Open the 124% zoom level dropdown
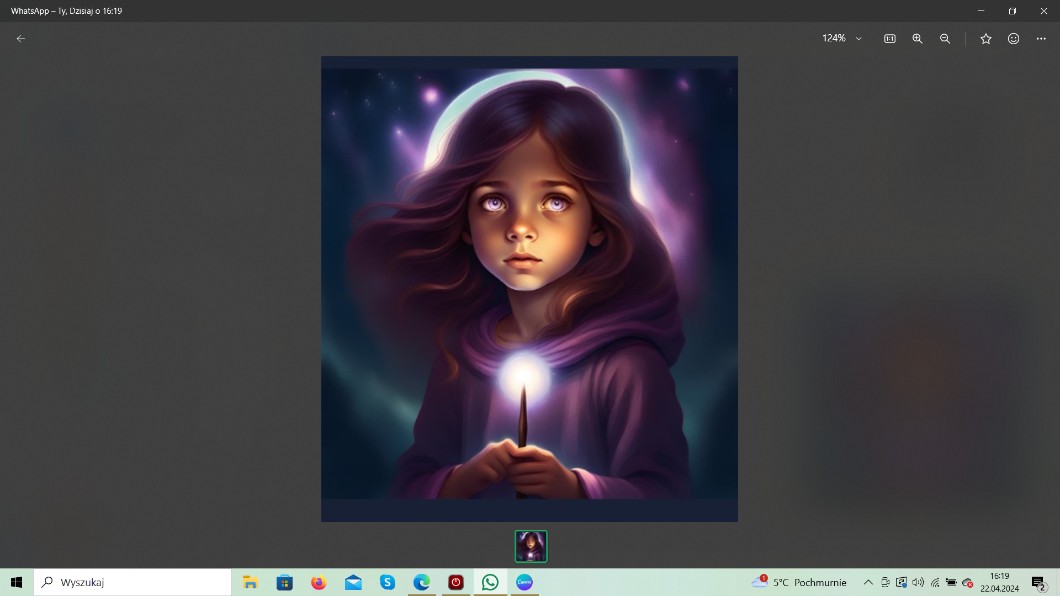1060x596 pixels. pyautogui.click(x=841, y=38)
